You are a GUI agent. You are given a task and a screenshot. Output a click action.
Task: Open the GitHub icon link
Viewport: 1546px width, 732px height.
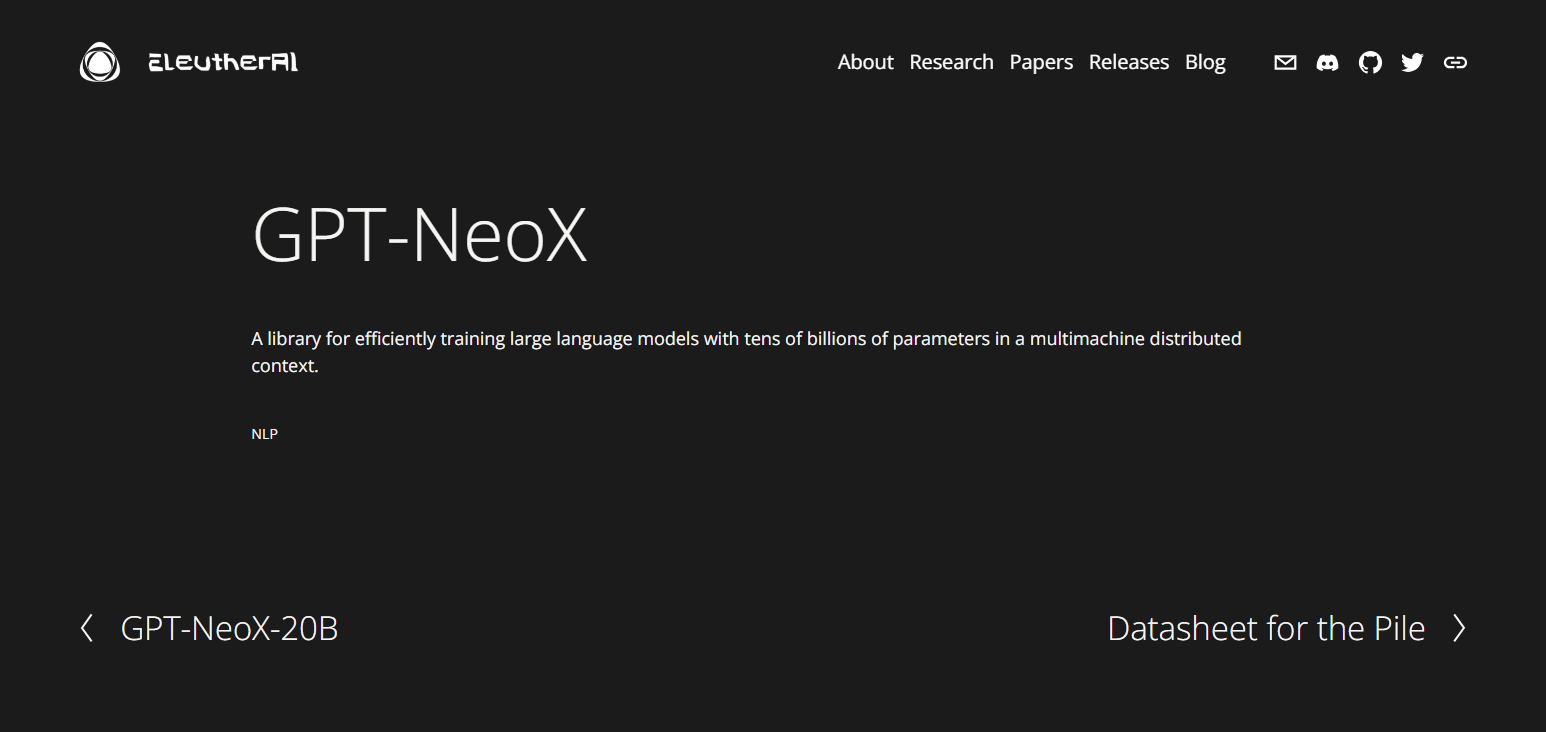pos(1370,63)
